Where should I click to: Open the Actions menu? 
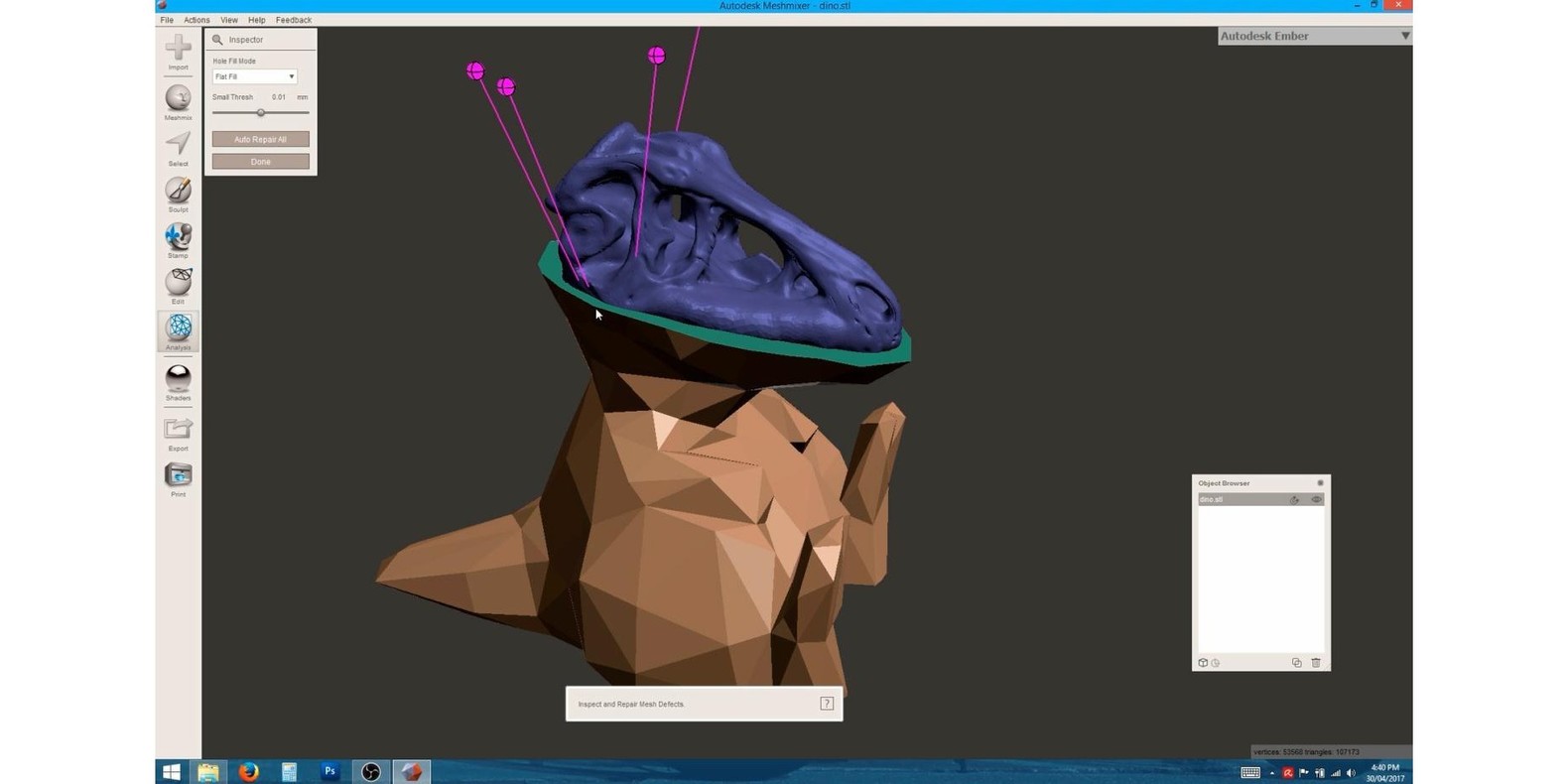196,20
